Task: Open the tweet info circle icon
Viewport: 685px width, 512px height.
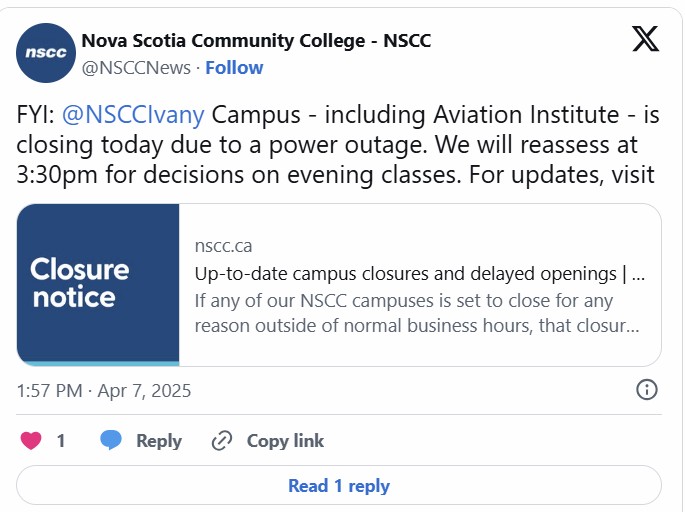Action: 647,389
